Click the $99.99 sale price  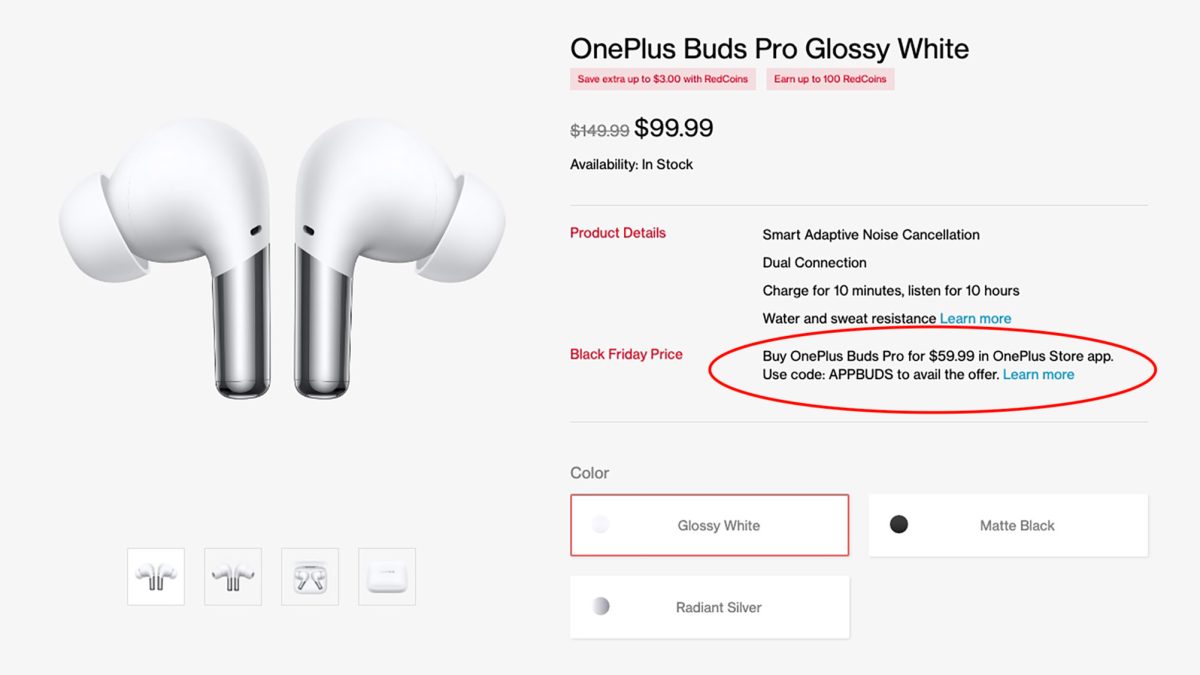(674, 129)
